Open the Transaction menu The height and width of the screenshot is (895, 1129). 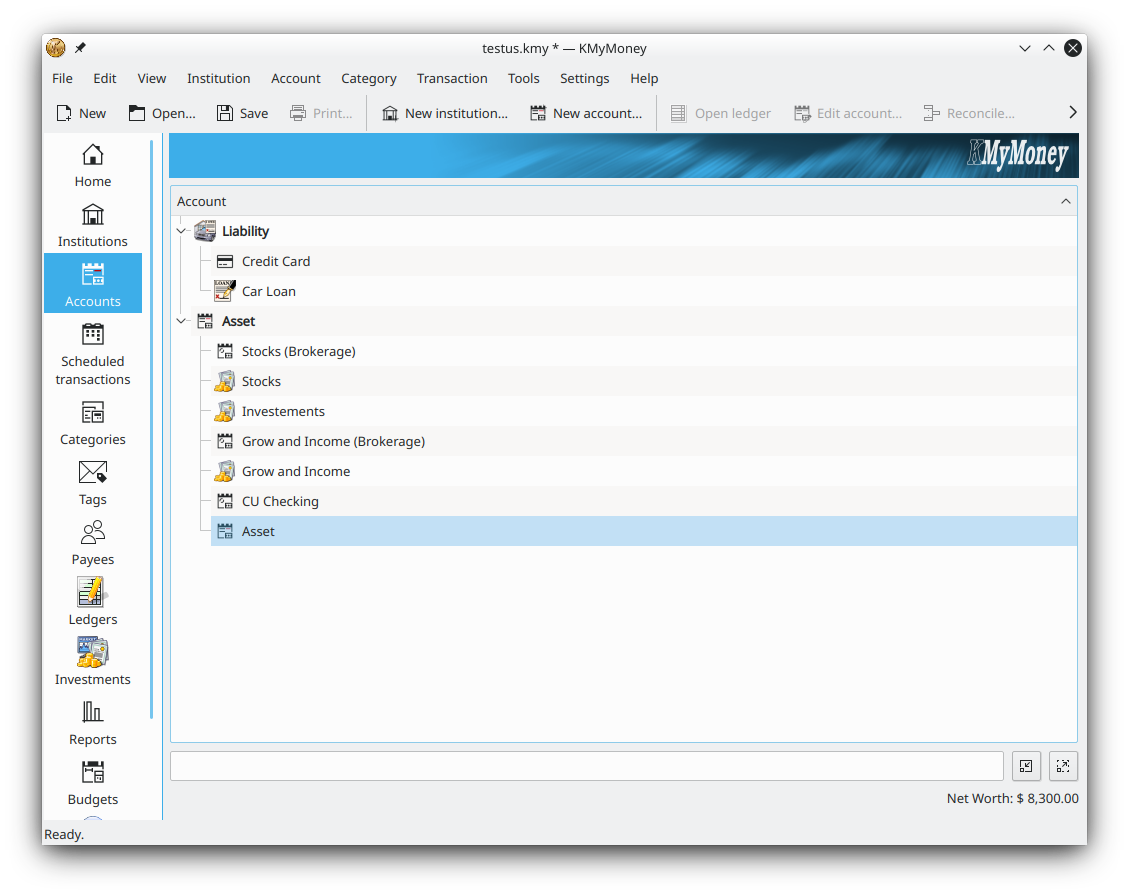click(452, 78)
